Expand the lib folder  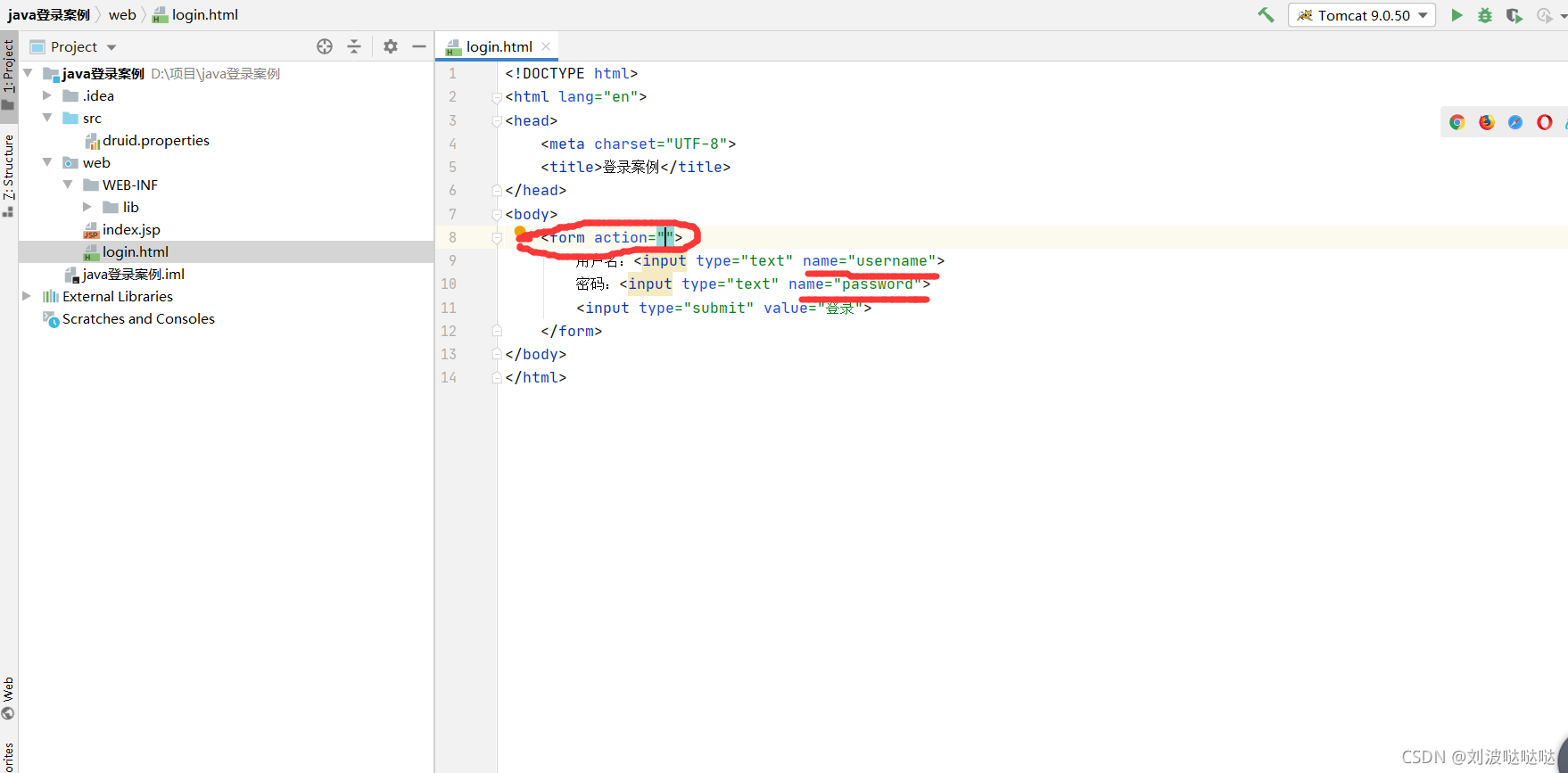coord(87,207)
